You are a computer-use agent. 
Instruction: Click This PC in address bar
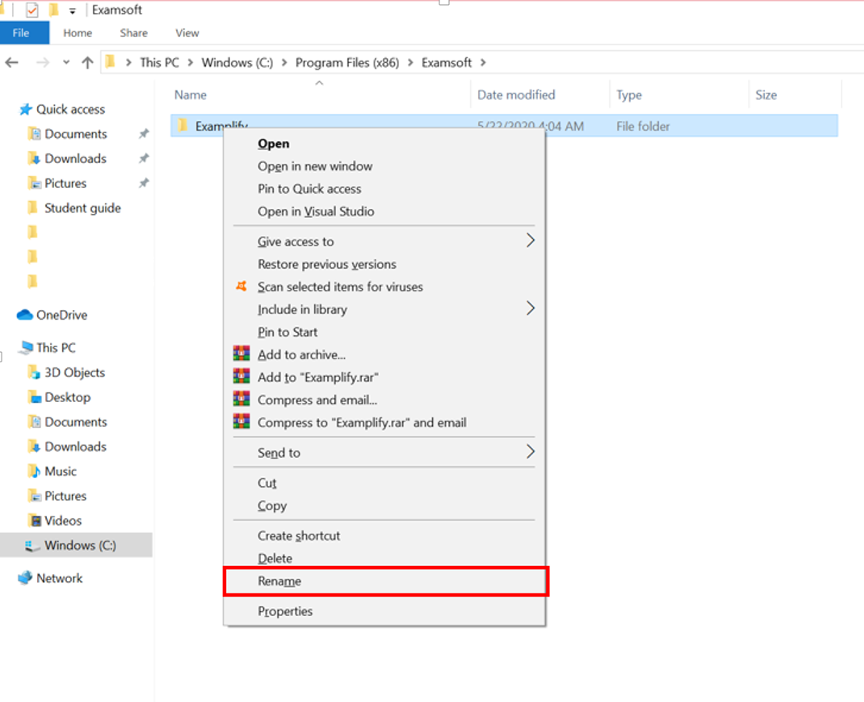[159, 63]
